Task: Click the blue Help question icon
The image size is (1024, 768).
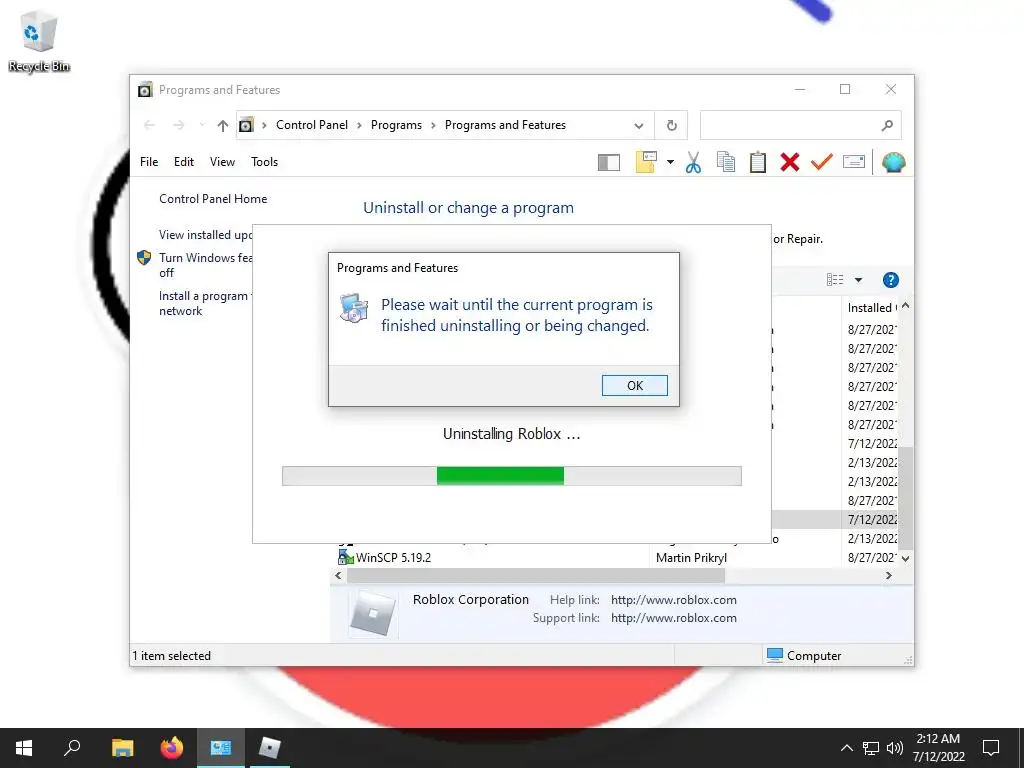Action: (890, 280)
